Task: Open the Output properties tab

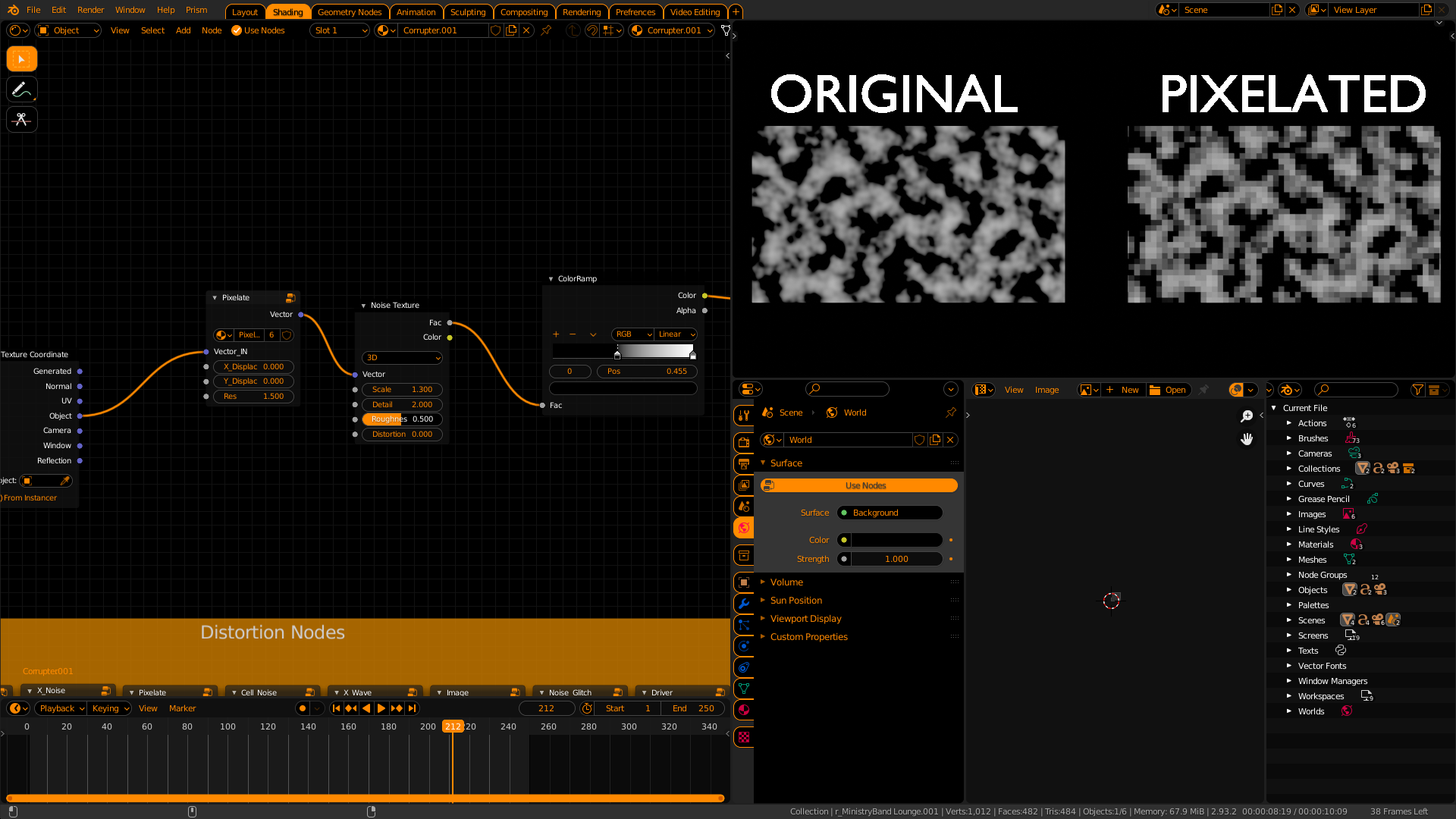Action: coord(744,463)
